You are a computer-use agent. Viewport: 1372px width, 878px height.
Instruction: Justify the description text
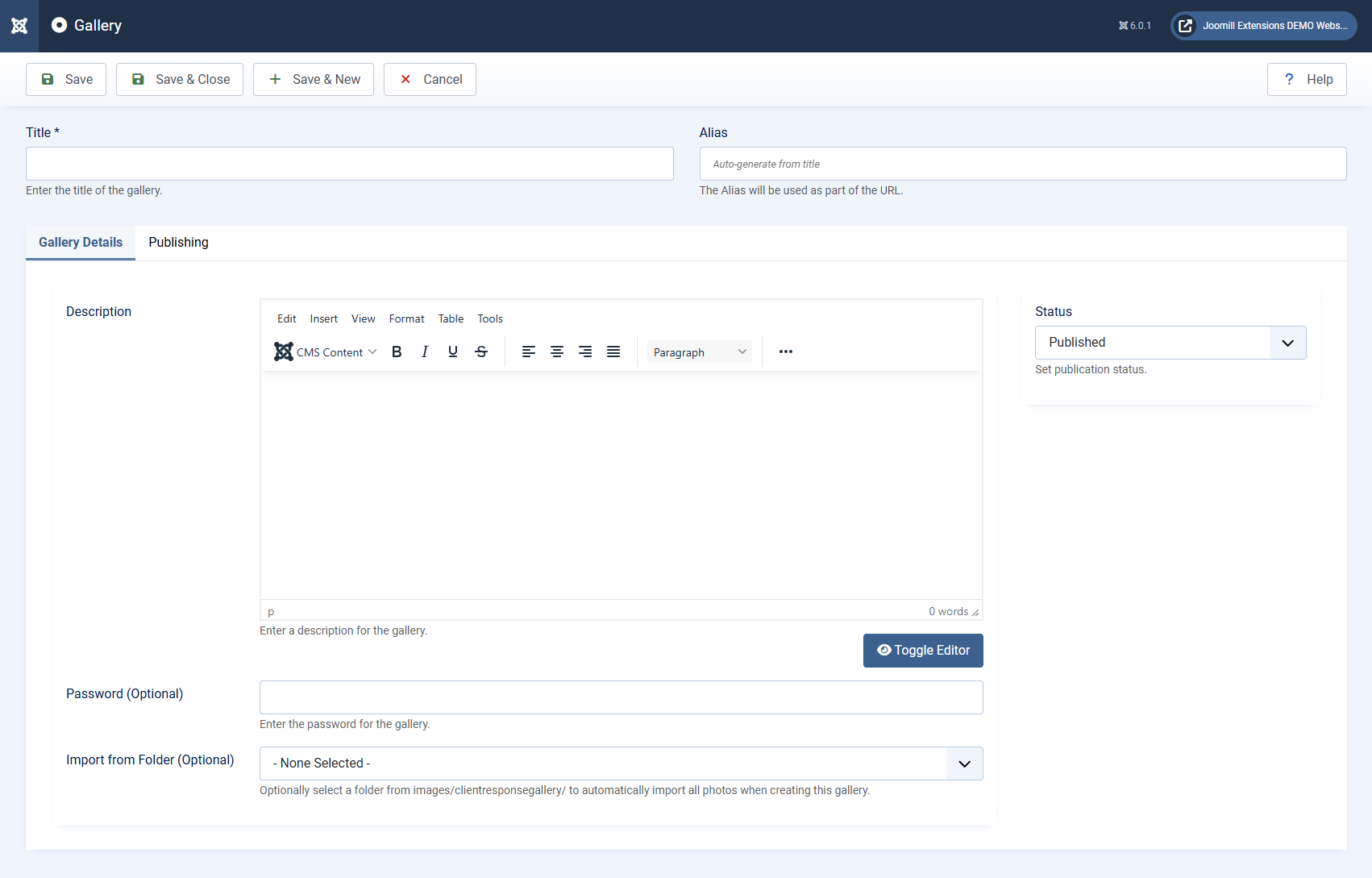click(613, 352)
